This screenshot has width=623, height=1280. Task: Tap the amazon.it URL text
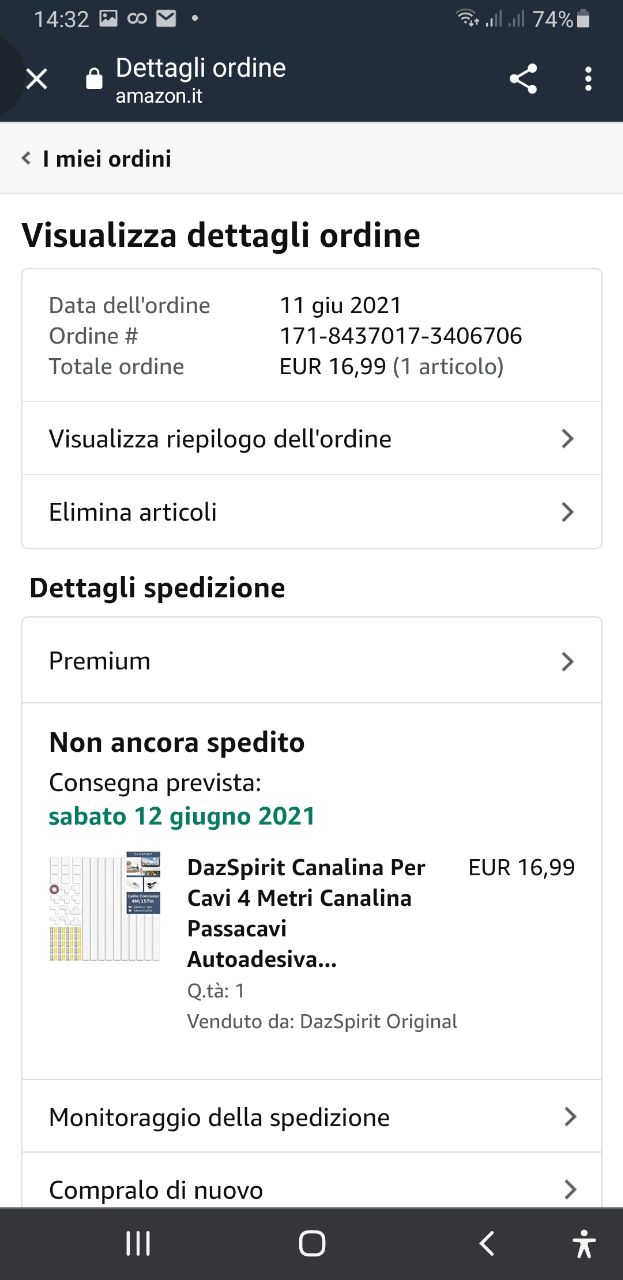158,97
